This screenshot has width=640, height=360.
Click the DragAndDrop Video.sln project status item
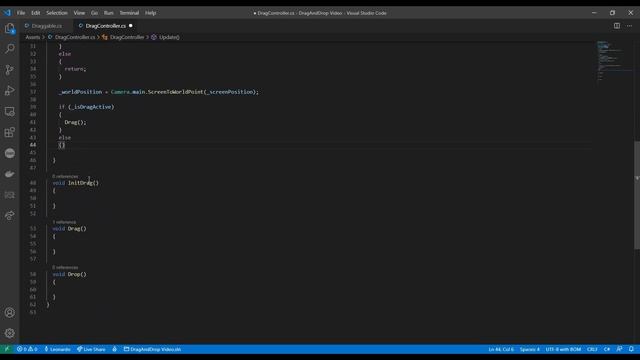[152, 349]
